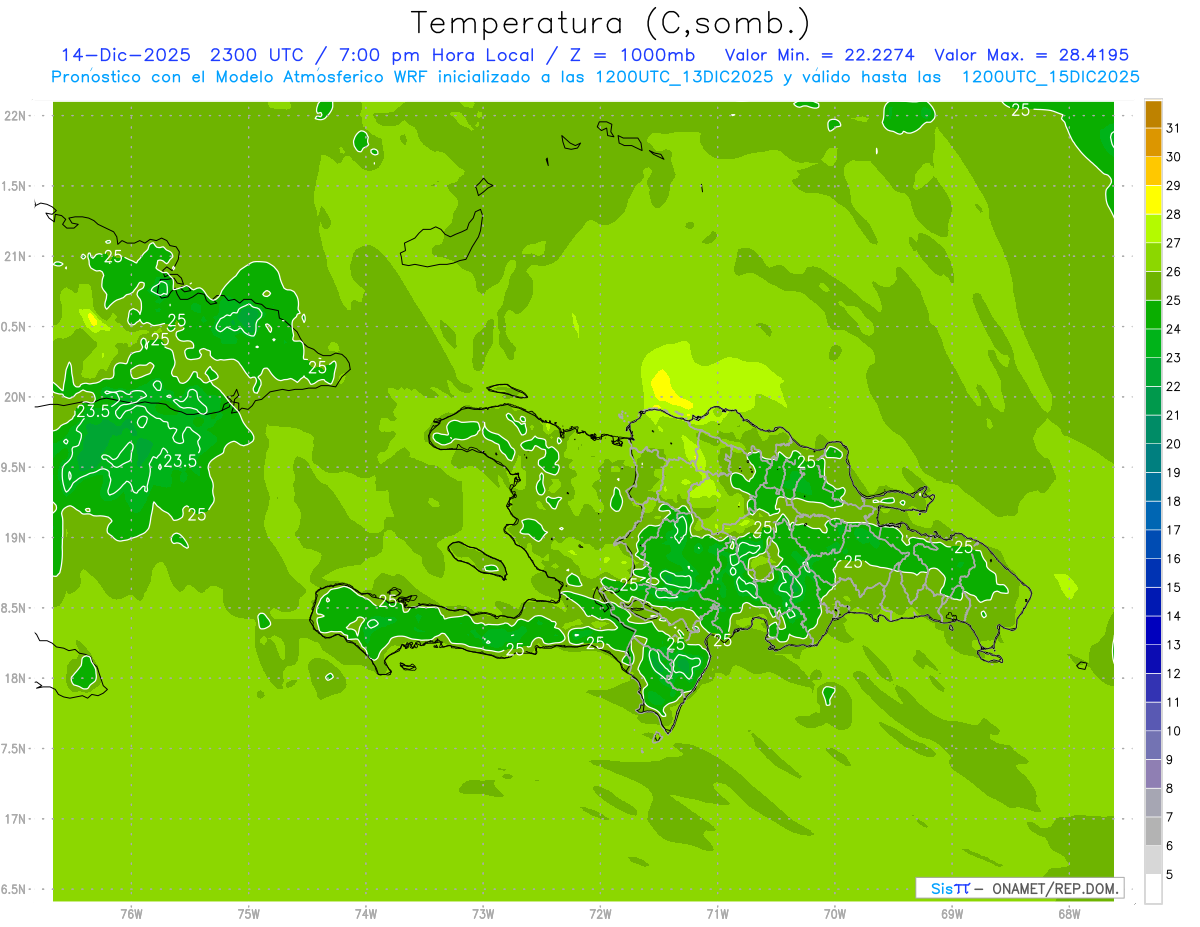Click the color scale value "20"

point(1174,444)
